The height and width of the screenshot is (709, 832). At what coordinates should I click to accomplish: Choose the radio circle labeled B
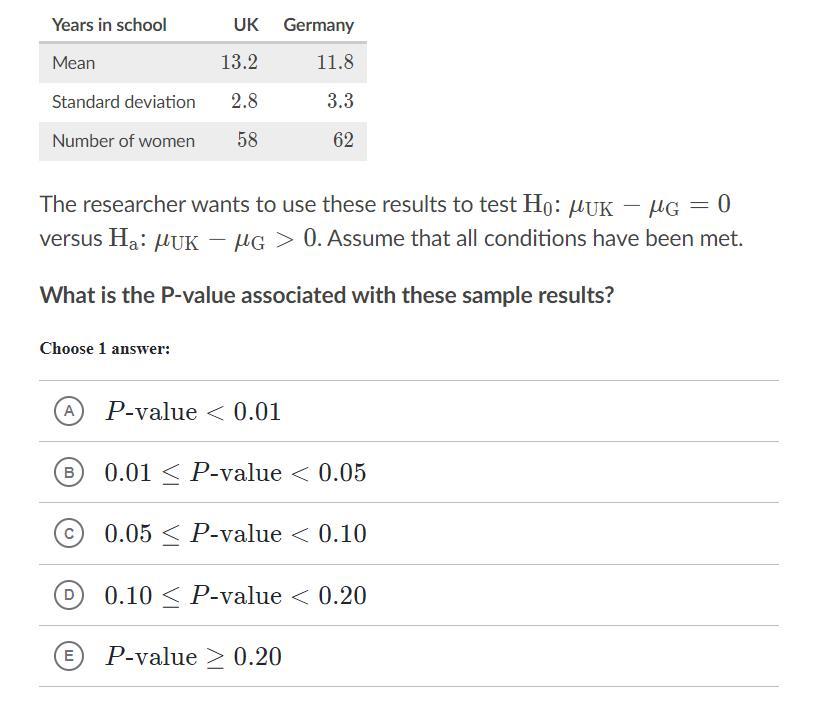coord(68,473)
